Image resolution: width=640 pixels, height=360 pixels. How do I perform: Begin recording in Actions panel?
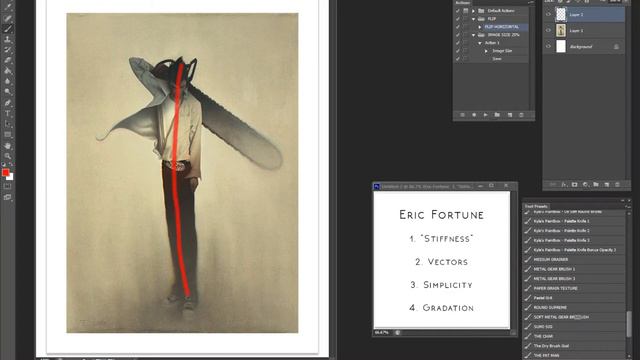(474, 116)
